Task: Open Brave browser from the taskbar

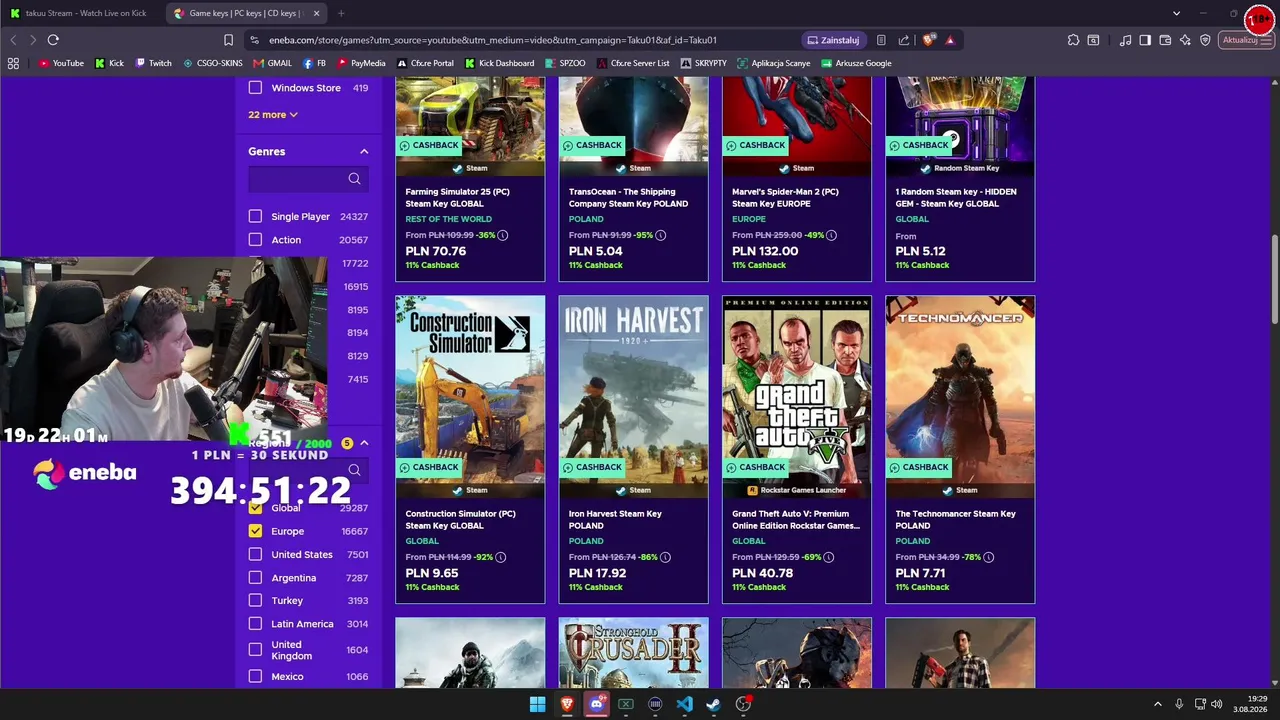Action: (567, 704)
